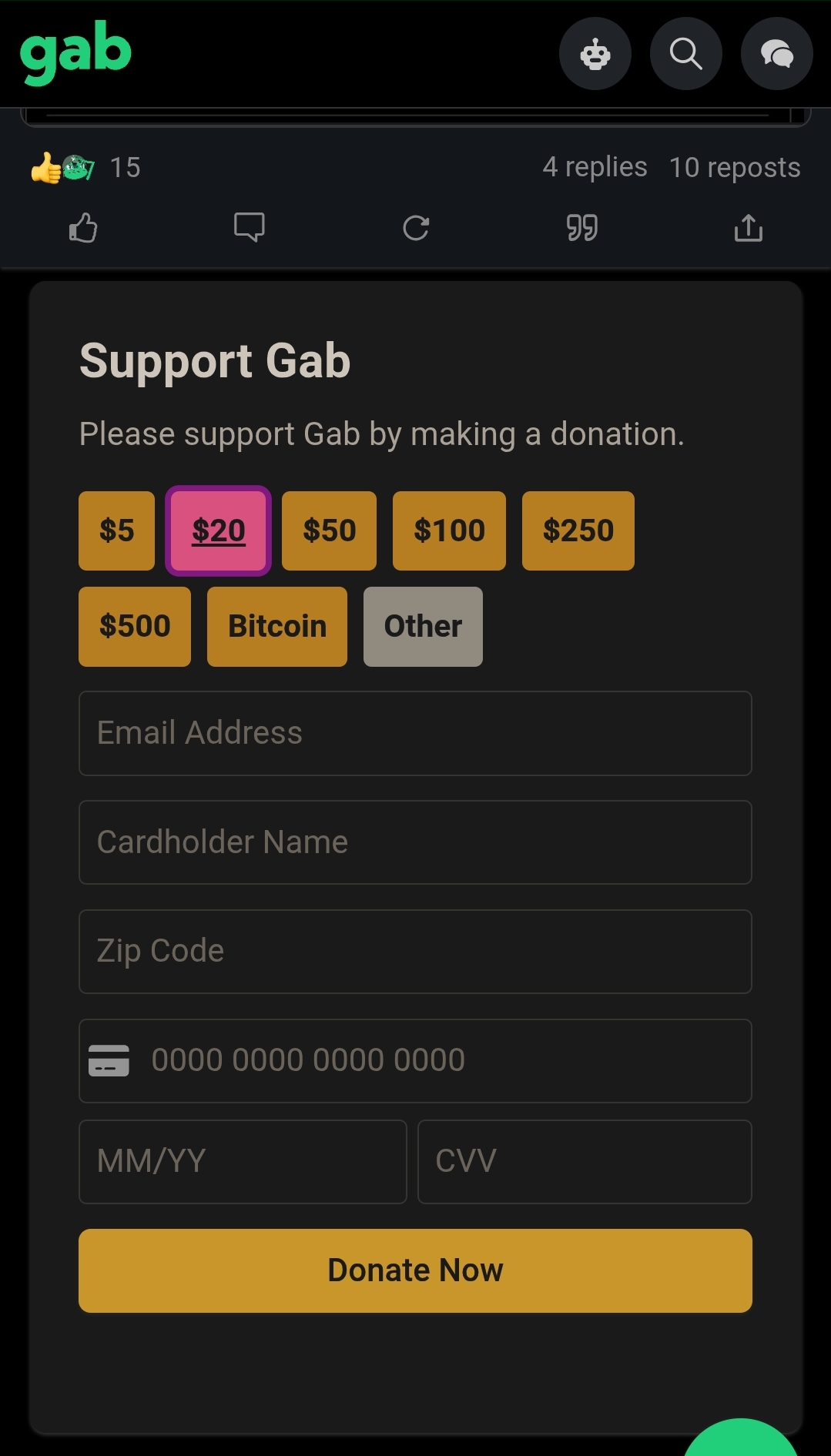Click the comment reply icon
The image size is (831, 1456).
pos(250,228)
